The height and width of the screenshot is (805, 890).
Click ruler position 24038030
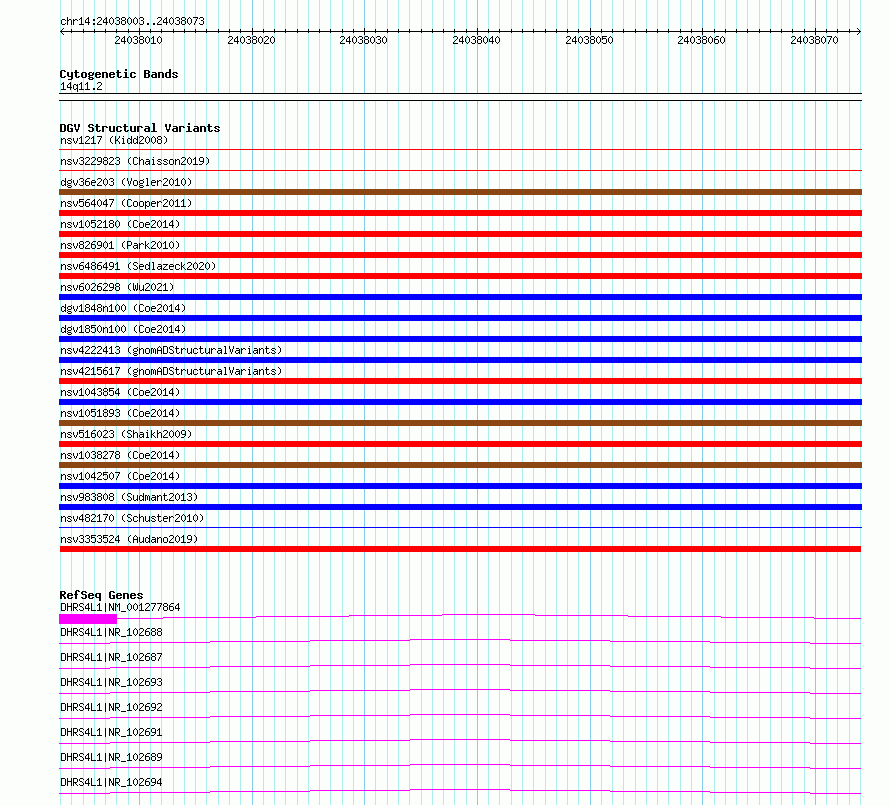pos(363,40)
